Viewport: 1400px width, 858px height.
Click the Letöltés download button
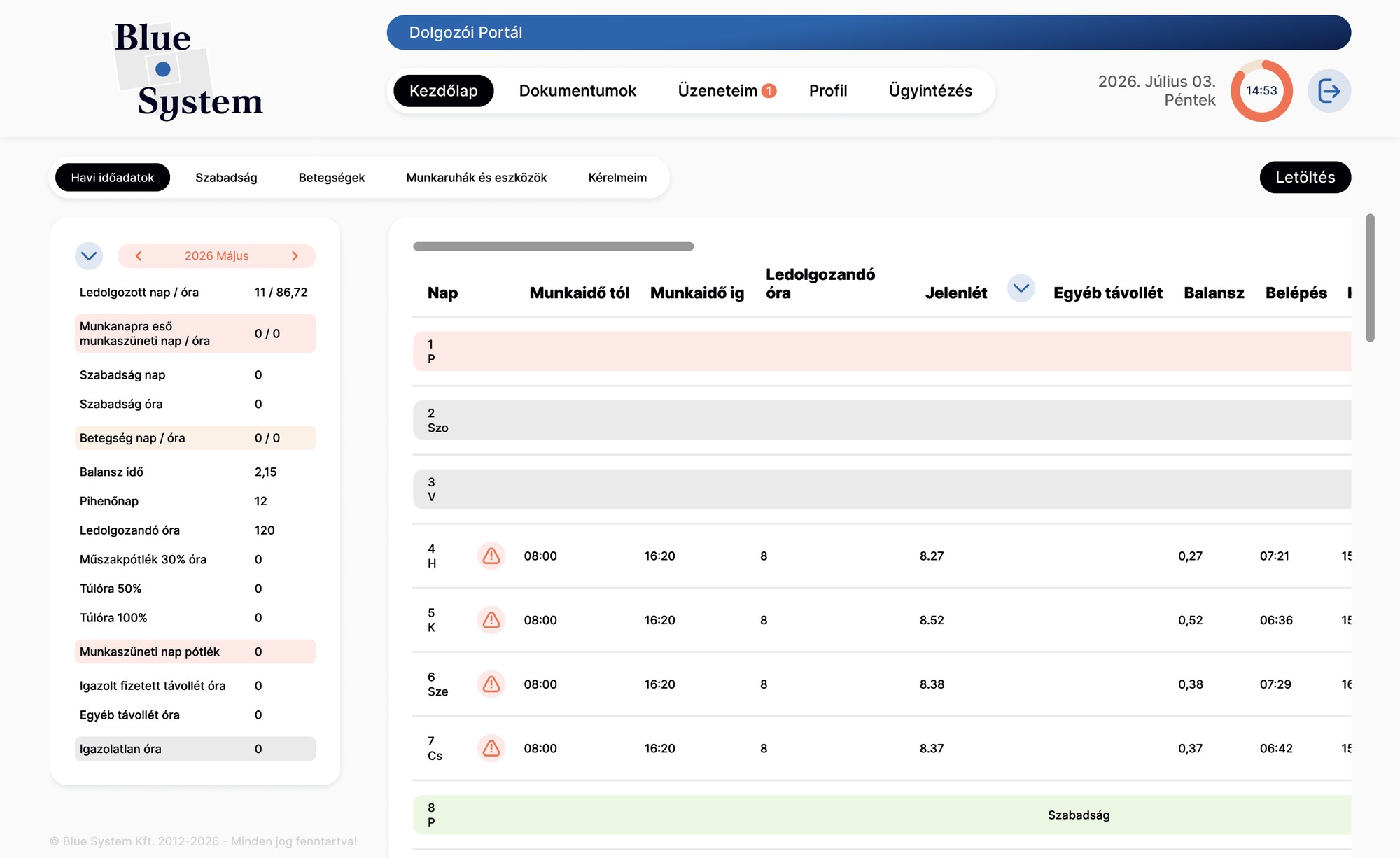pyautogui.click(x=1305, y=178)
